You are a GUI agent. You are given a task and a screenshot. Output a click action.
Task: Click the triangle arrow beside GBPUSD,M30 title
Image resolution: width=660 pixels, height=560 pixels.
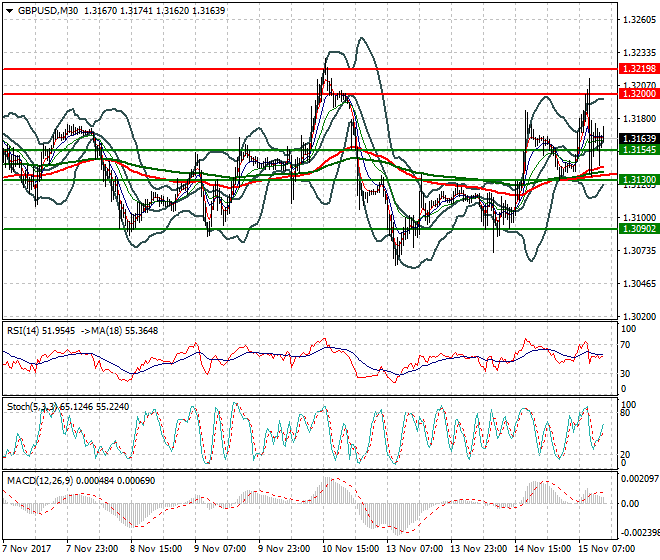click(9, 10)
